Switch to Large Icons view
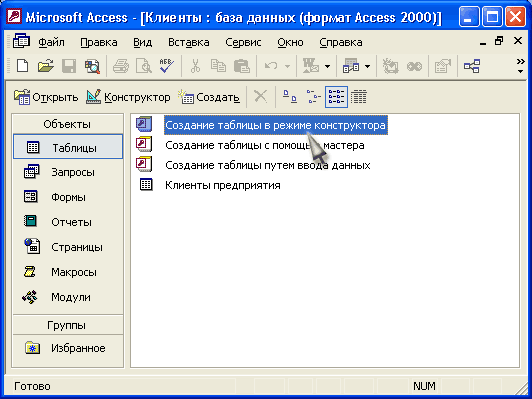The image size is (532, 399). click(290, 97)
